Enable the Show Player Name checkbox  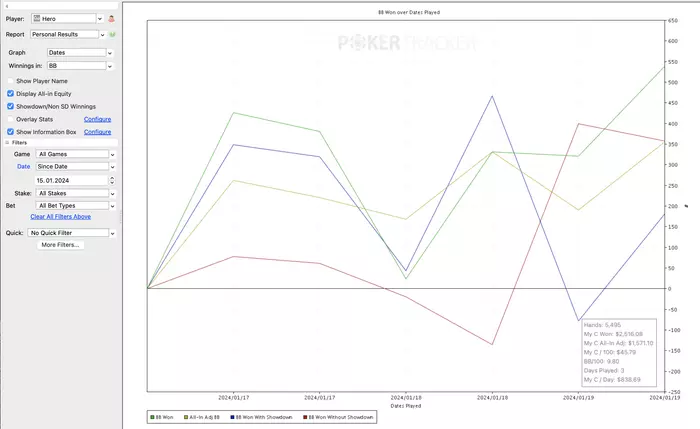10,81
